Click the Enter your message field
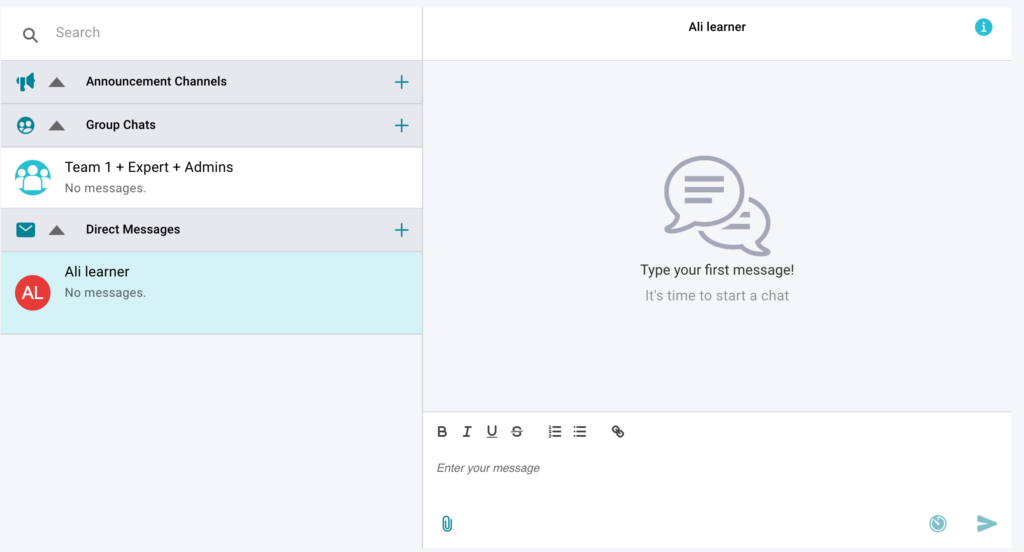1024x552 pixels. (x=700, y=468)
